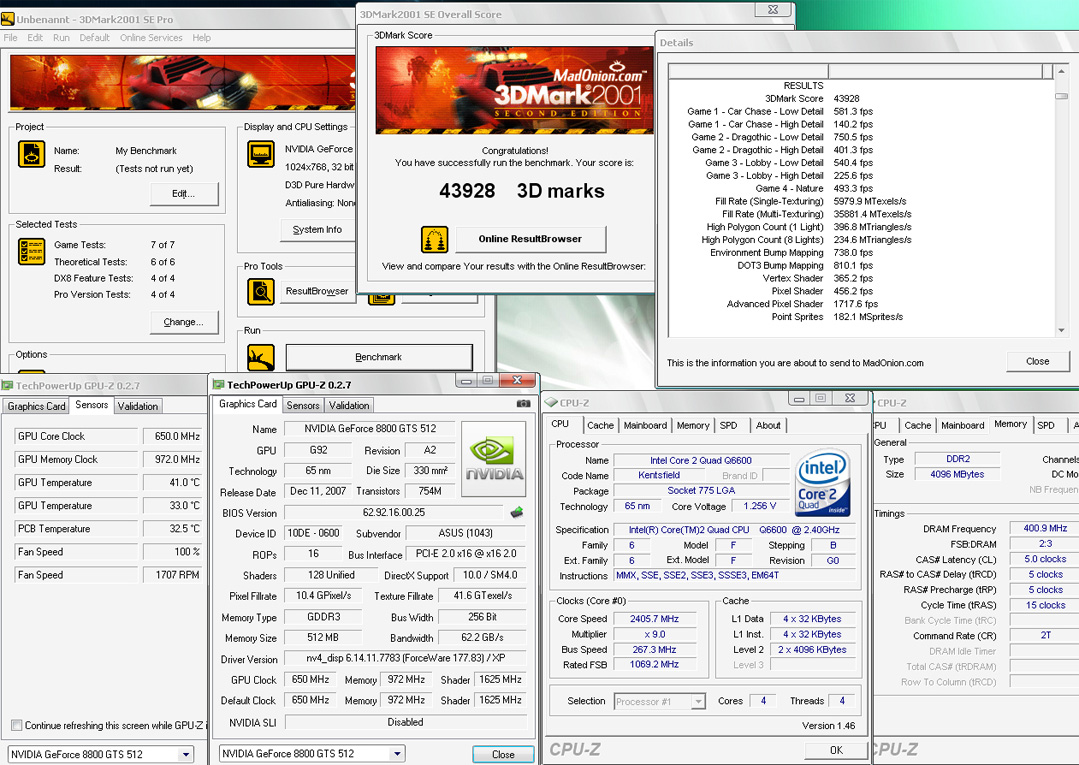Screen dimensions: 1079x765
Task: Open SPD tab in CPU-Z memory timings window
Action: point(1046,426)
